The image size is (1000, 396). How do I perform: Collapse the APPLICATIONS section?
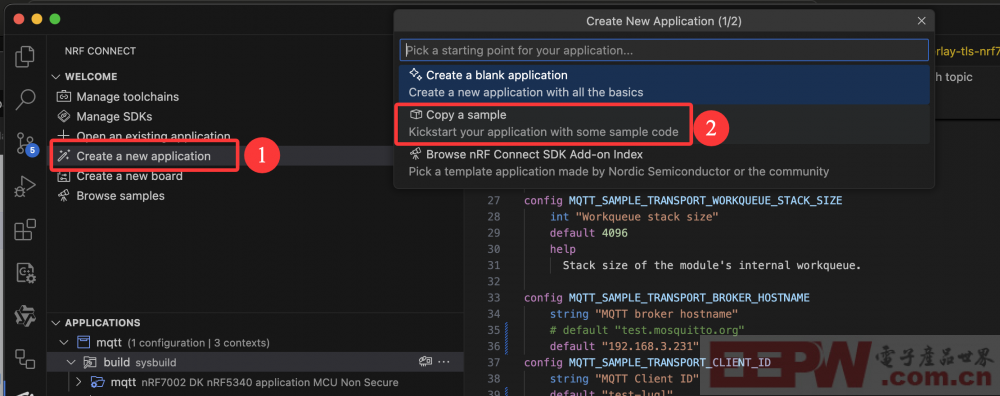click(55, 323)
